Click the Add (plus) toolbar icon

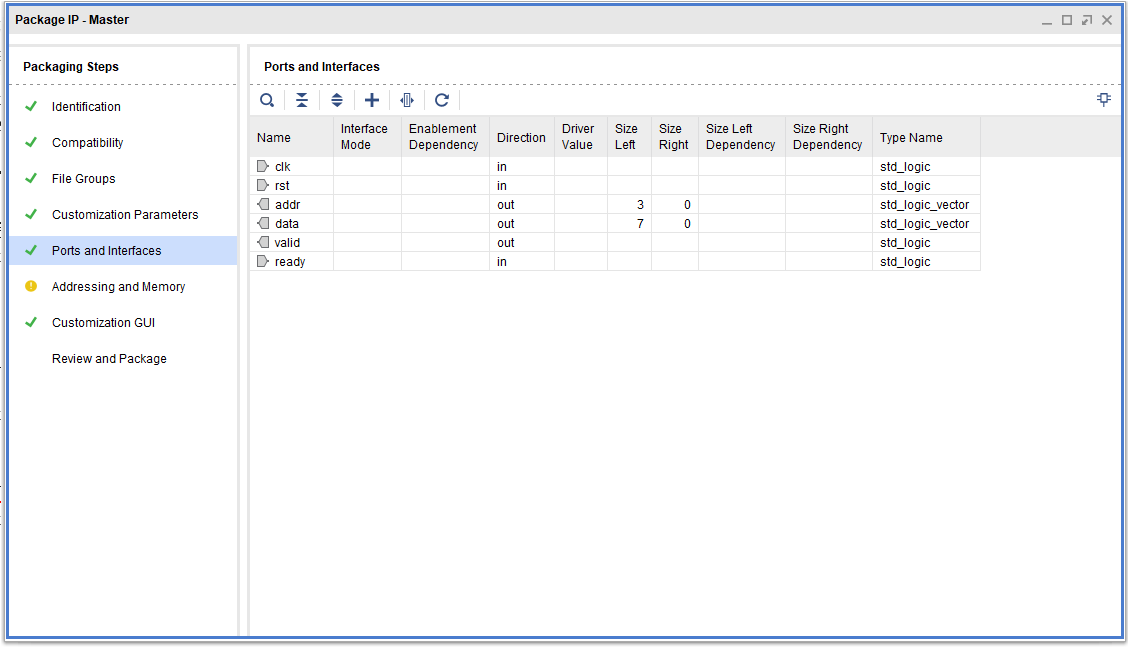[372, 101]
